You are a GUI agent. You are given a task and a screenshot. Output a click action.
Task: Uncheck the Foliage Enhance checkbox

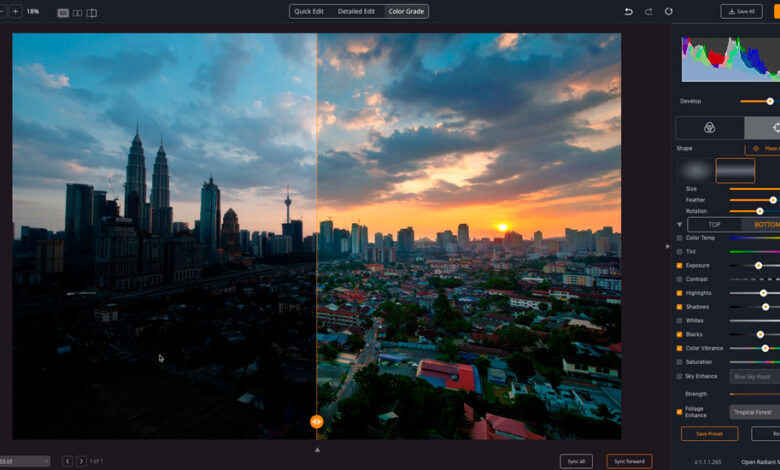pos(680,411)
